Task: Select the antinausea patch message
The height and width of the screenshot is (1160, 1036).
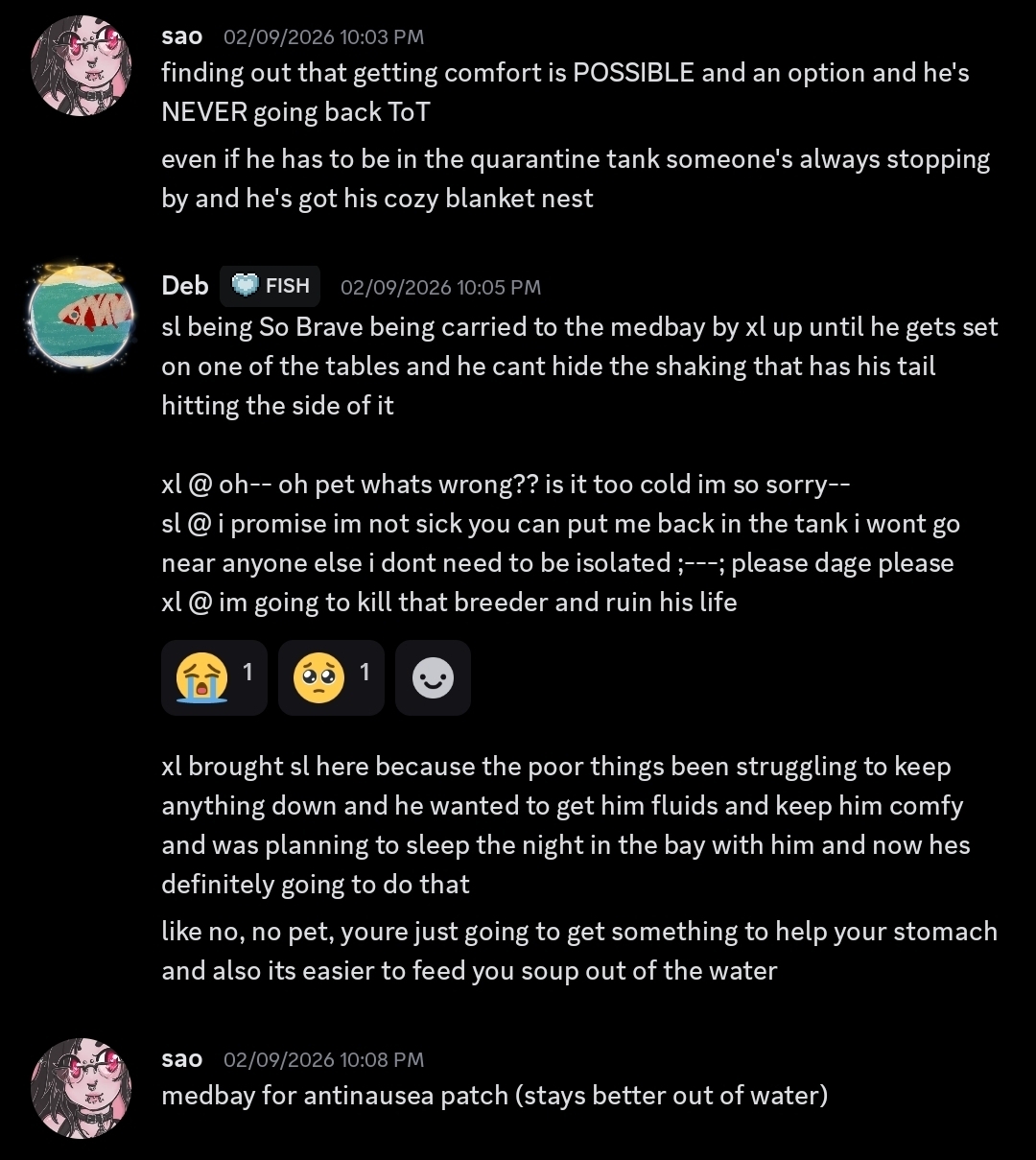Action: (x=494, y=1095)
